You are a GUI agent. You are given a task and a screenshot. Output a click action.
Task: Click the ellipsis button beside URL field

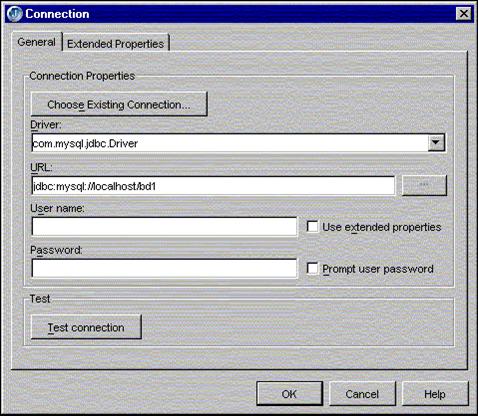click(424, 185)
